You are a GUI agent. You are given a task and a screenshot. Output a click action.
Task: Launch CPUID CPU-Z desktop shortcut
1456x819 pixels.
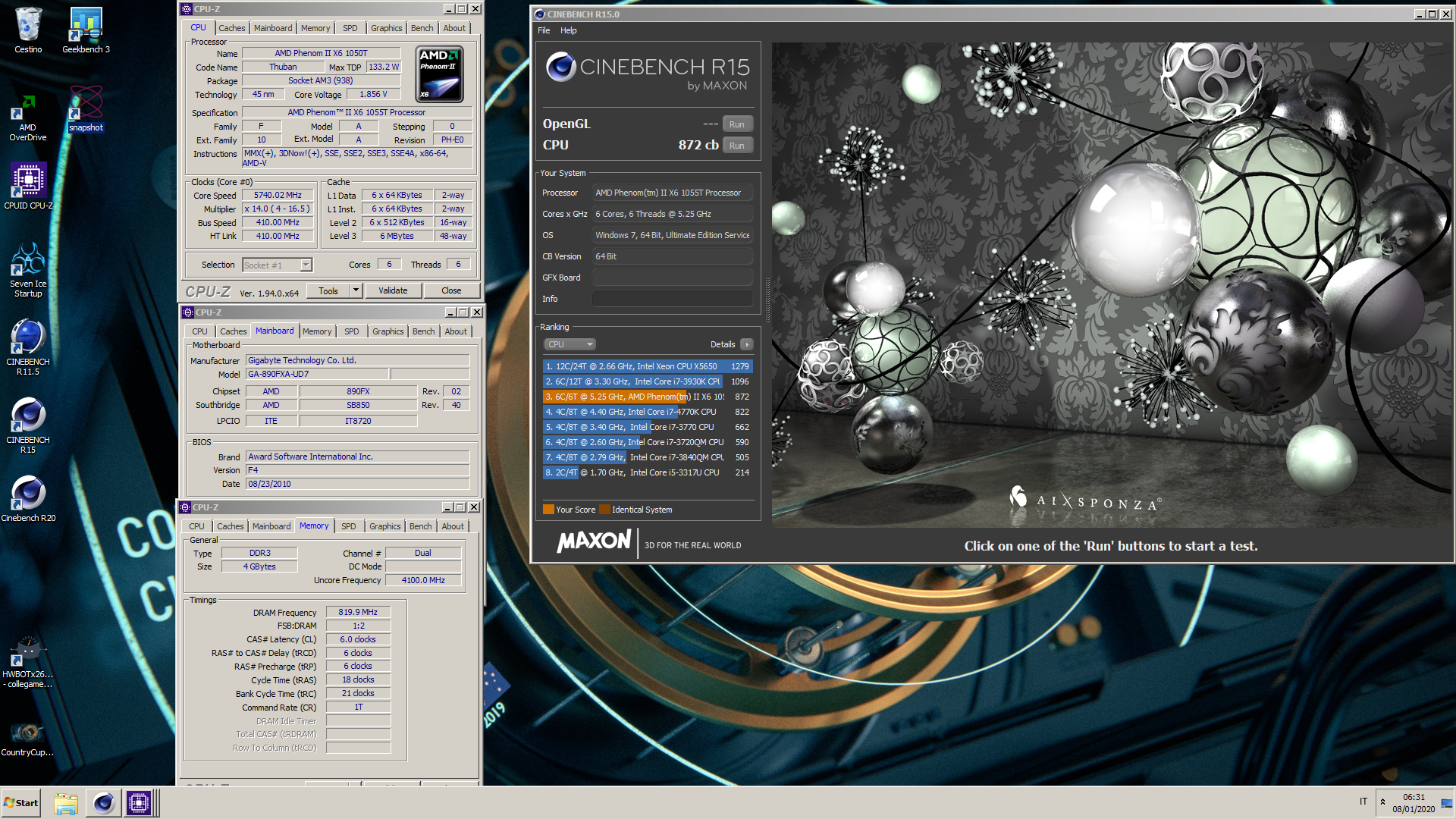click(28, 186)
